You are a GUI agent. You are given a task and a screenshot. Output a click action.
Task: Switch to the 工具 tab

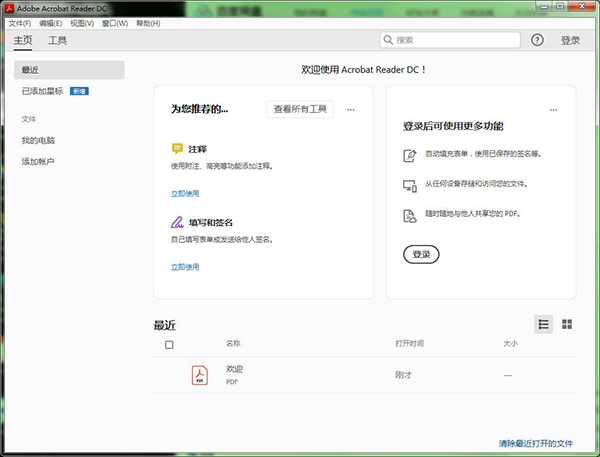click(x=57, y=40)
